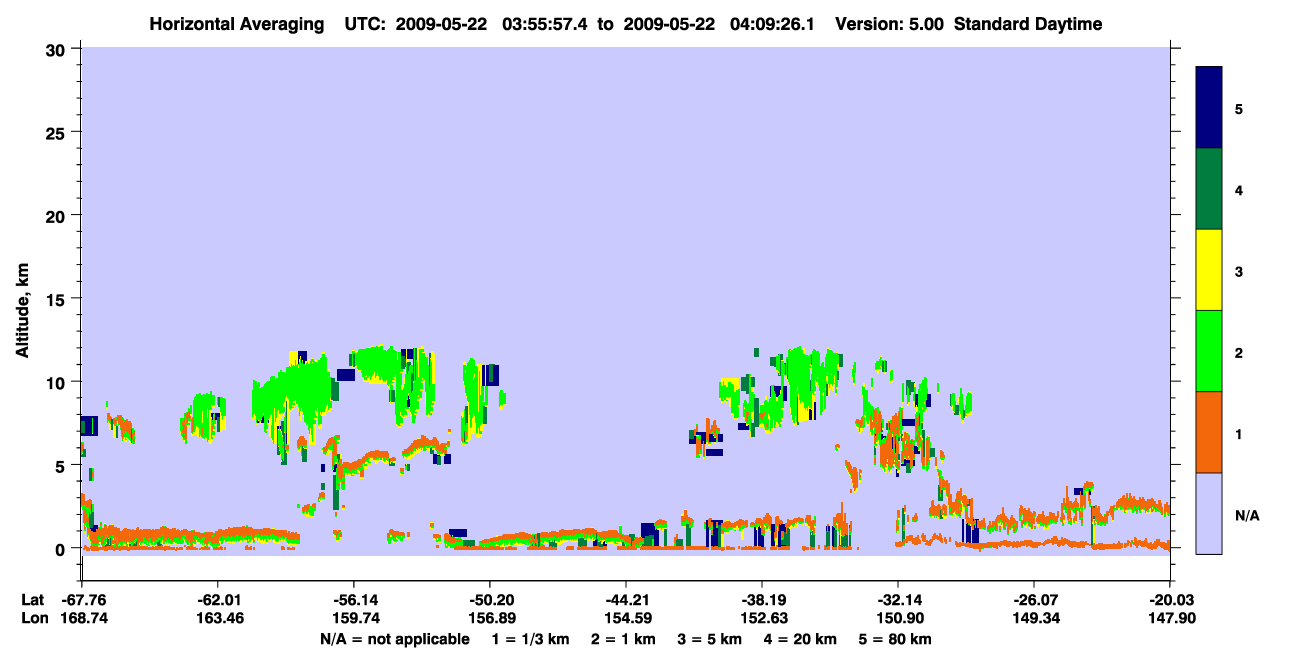Screen dimensions: 1300x667
Task: Click the colorbar label '2'
Action: pos(1239,352)
